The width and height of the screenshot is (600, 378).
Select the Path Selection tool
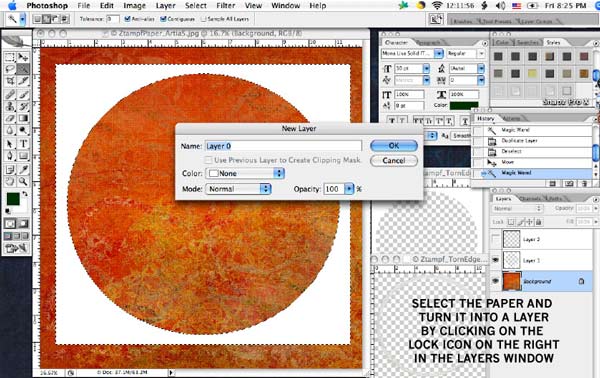10,144
